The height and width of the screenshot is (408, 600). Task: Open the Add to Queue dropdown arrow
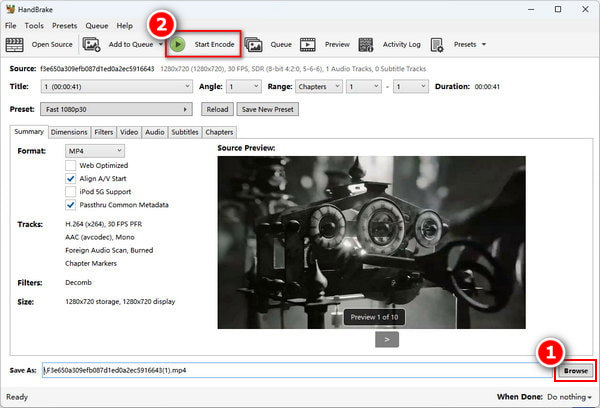coord(161,44)
